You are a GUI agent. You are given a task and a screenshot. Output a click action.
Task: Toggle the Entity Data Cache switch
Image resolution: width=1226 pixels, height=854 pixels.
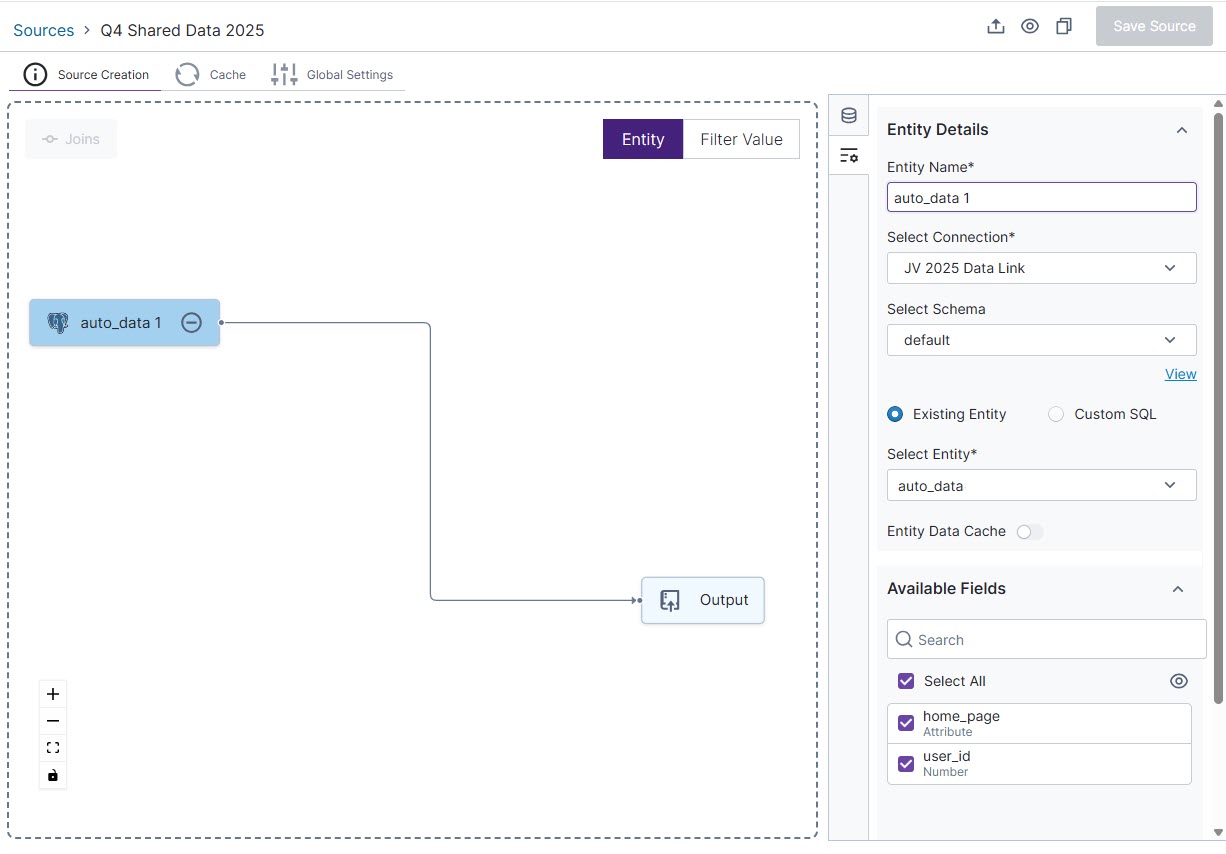[x=1029, y=532]
